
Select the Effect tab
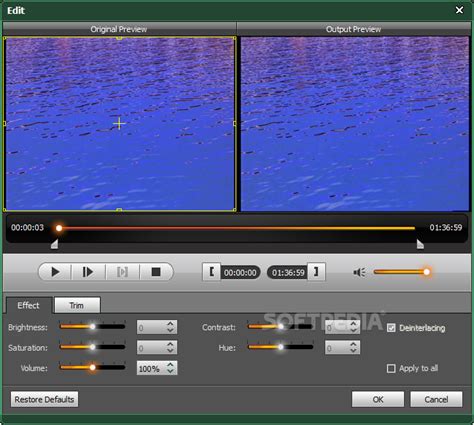click(x=29, y=305)
